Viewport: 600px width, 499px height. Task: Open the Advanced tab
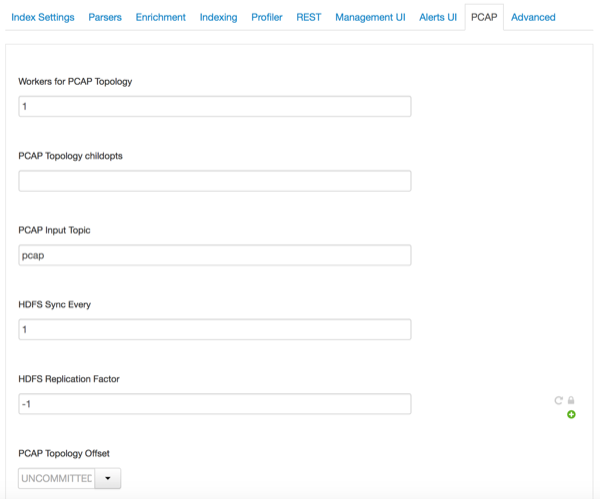pyautogui.click(x=533, y=17)
